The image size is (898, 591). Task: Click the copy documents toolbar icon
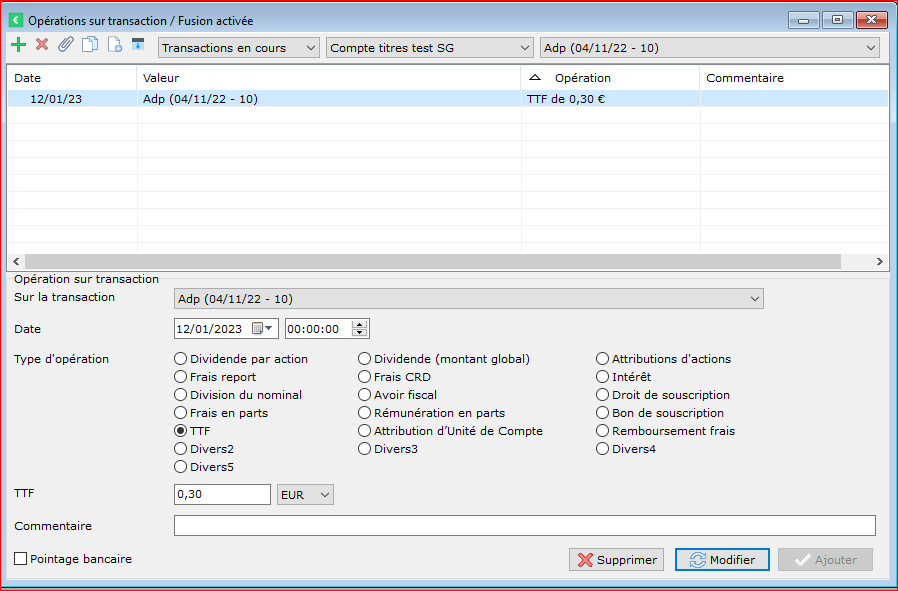[x=90, y=44]
